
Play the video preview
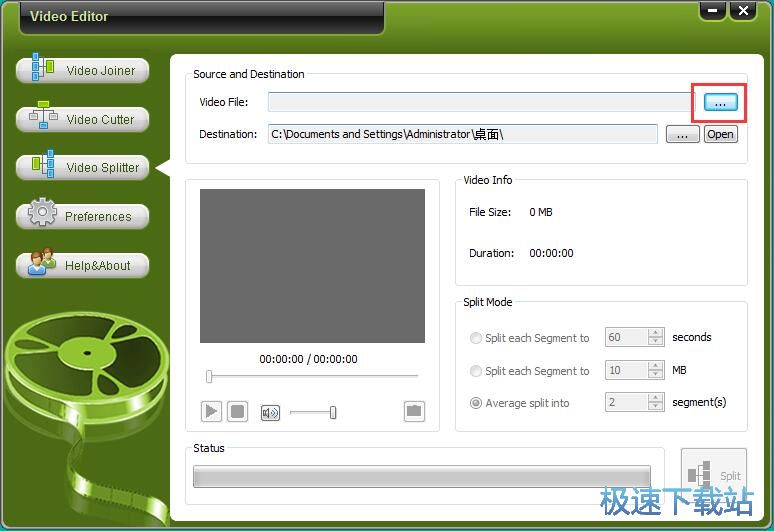pos(211,411)
